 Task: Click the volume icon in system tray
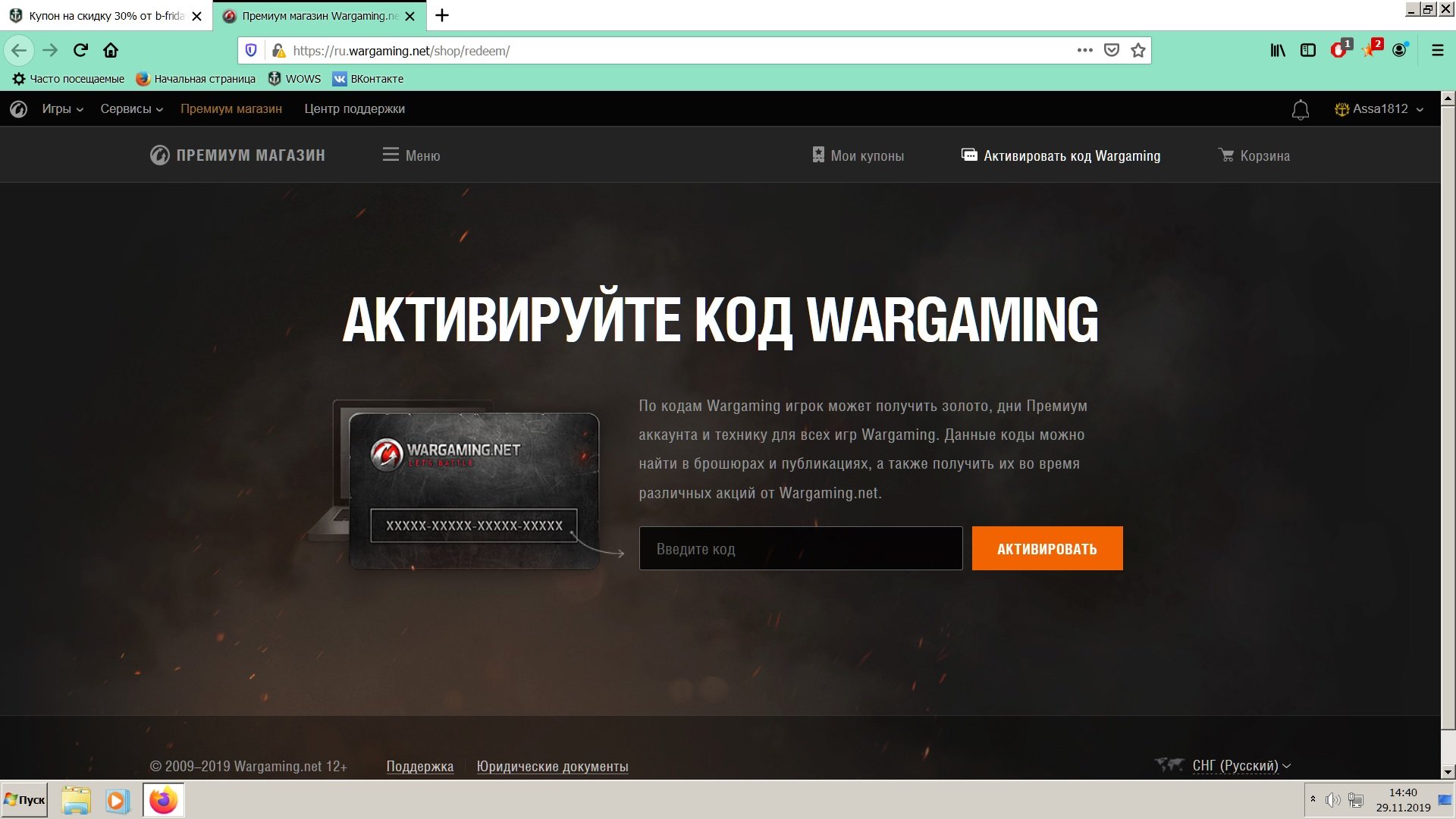1332,800
